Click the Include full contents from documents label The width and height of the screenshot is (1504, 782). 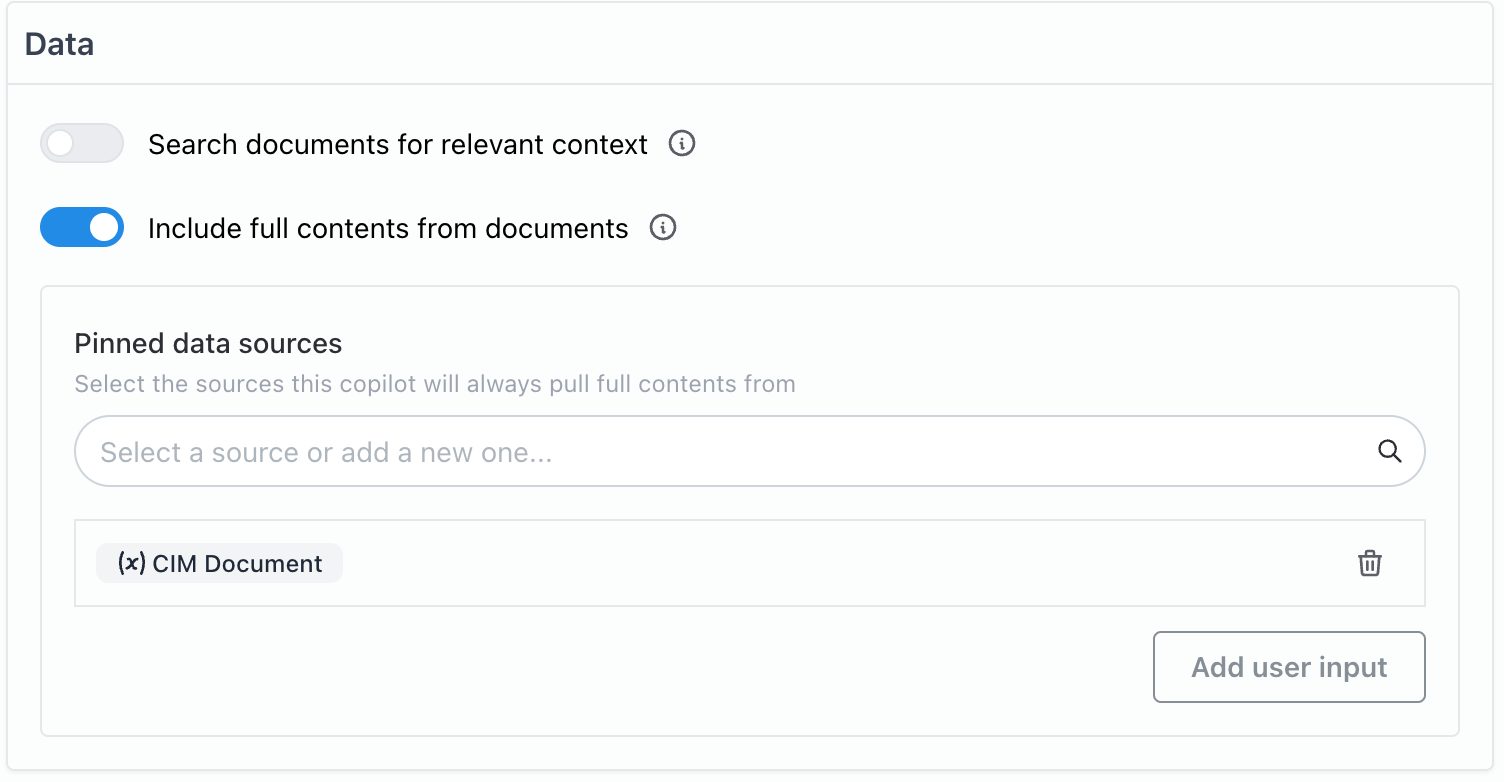click(388, 229)
